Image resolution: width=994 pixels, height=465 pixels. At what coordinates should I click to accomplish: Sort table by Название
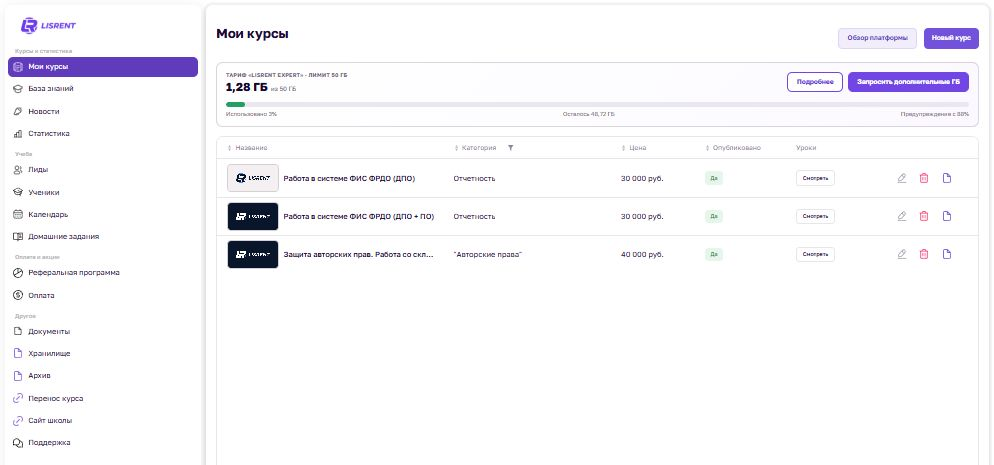pos(247,148)
